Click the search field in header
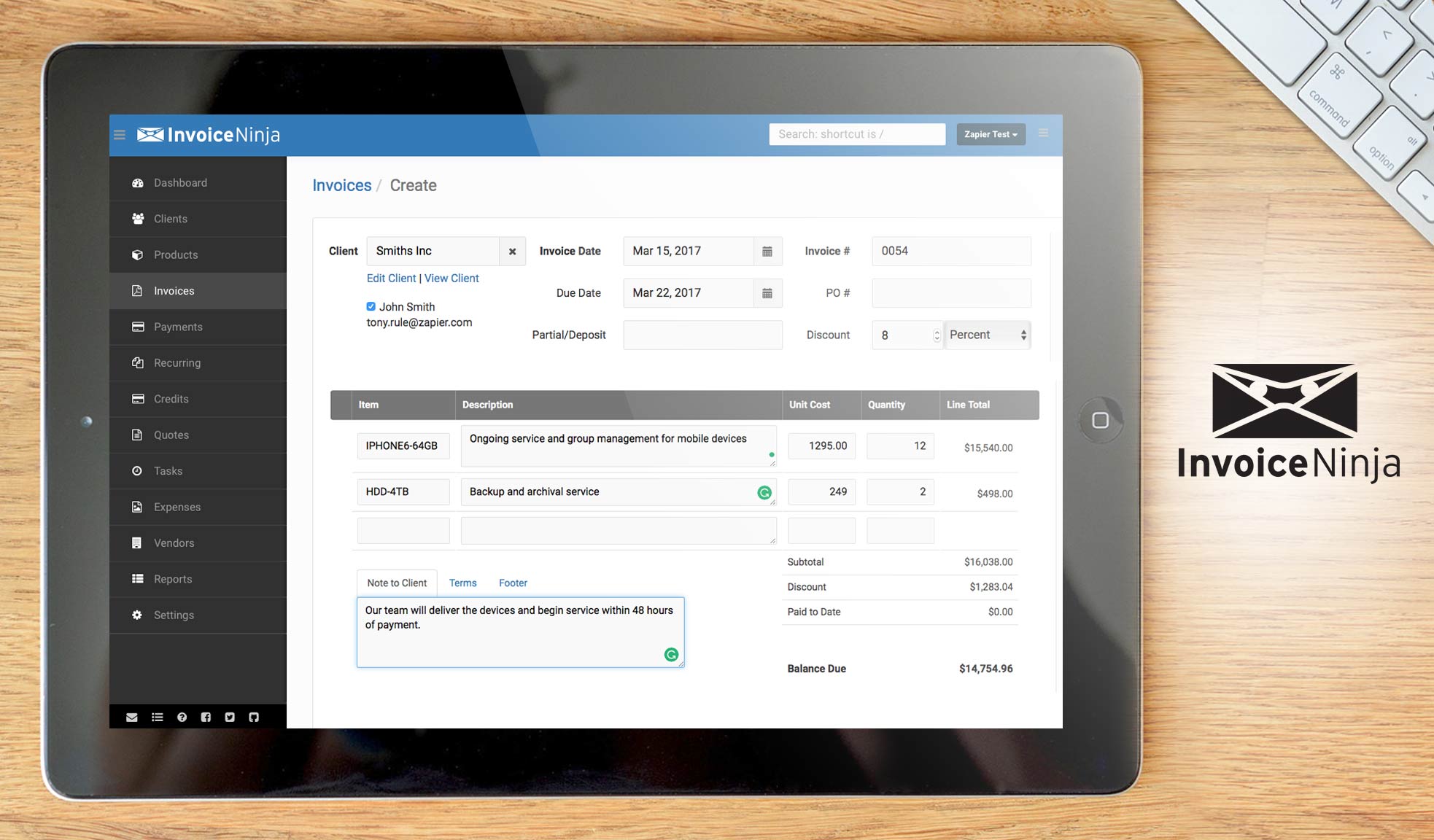Image resolution: width=1434 pixels, height=840 pixels. pos(856,134)
